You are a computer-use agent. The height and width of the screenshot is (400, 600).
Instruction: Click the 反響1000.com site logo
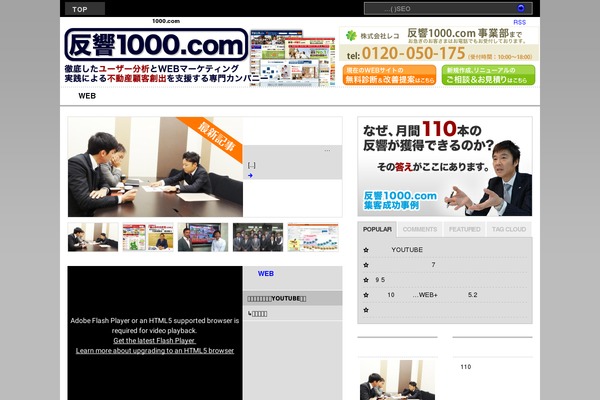[x=156, y=44]
